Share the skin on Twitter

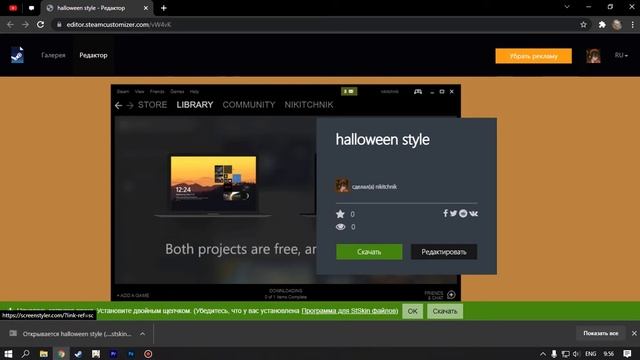pyautogui.click(x=453, y=213)
